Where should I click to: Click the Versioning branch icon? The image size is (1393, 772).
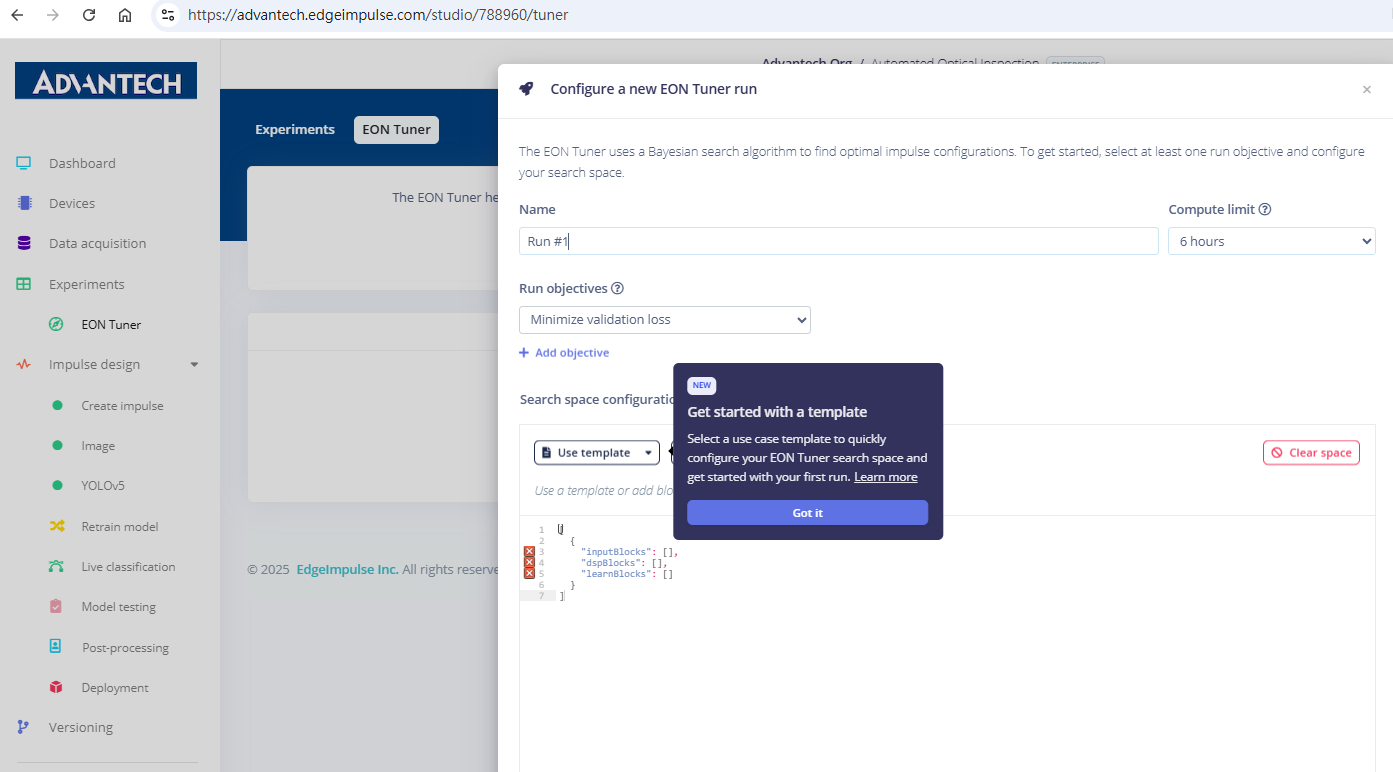[24, 727]
